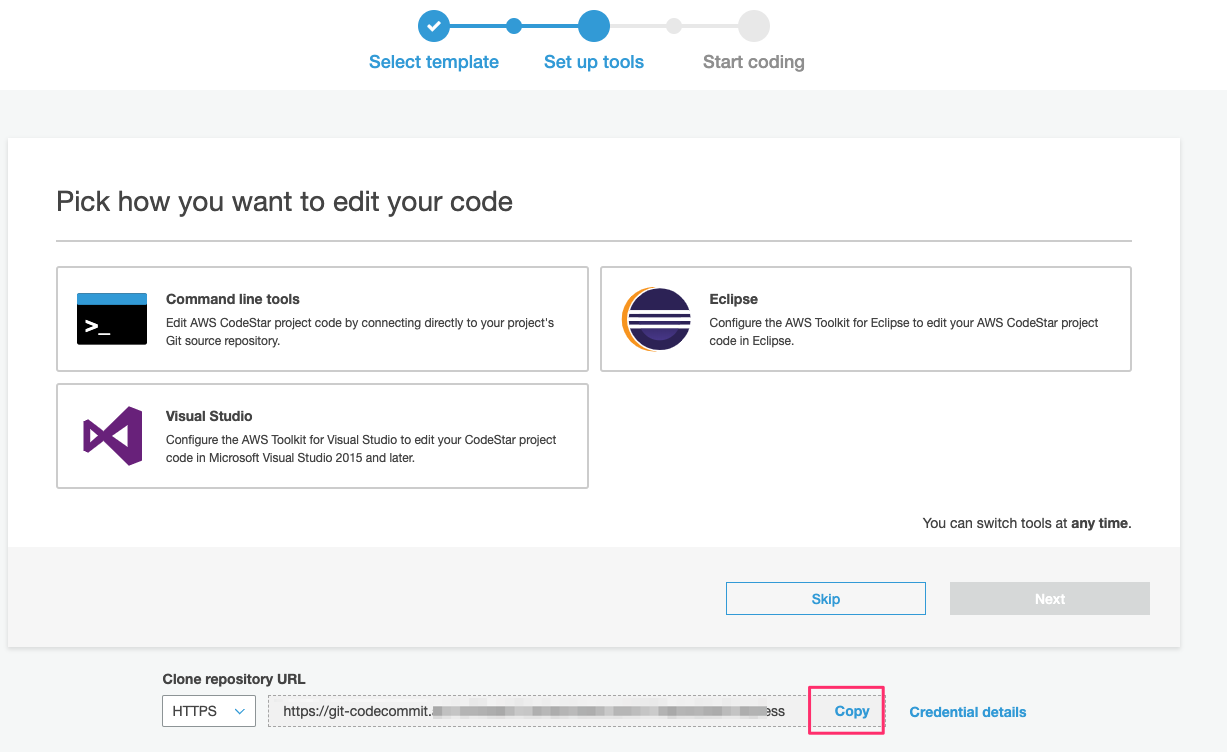
Task: Click the Clone repository URL label
Action: click(234, 679)
